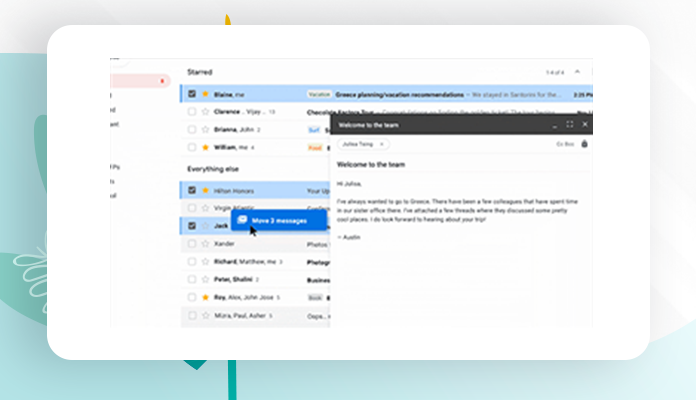
Task: Expand compose window to full screen
Action: click(569, 125)
